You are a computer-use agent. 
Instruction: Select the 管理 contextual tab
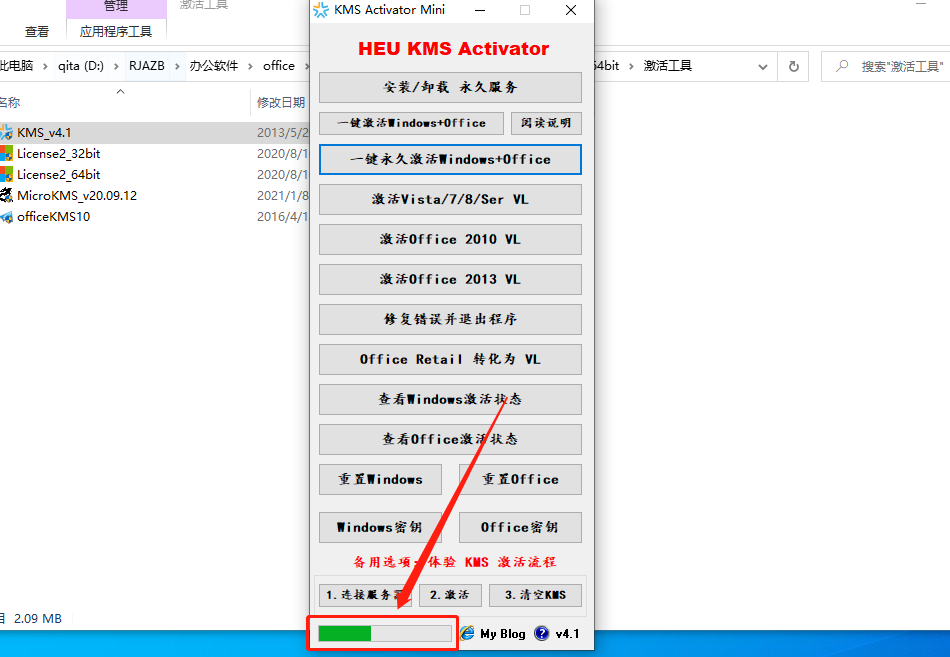tap(116, 6)
